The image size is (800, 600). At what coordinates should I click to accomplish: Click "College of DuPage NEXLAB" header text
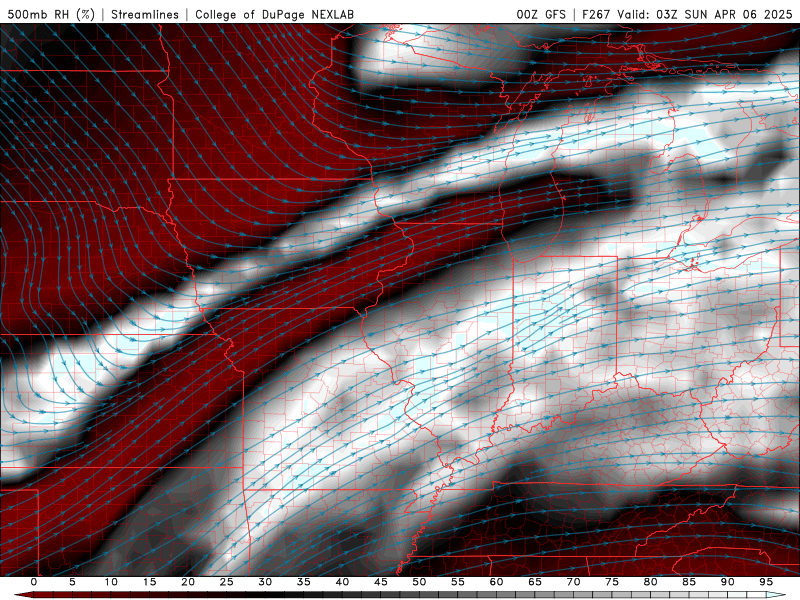274,14
